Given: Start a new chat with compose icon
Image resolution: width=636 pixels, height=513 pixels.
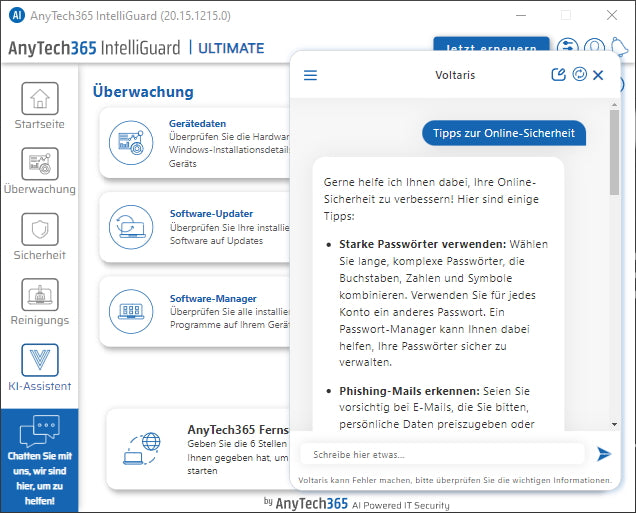Looking at the screenshot, I should coord(558,75).
